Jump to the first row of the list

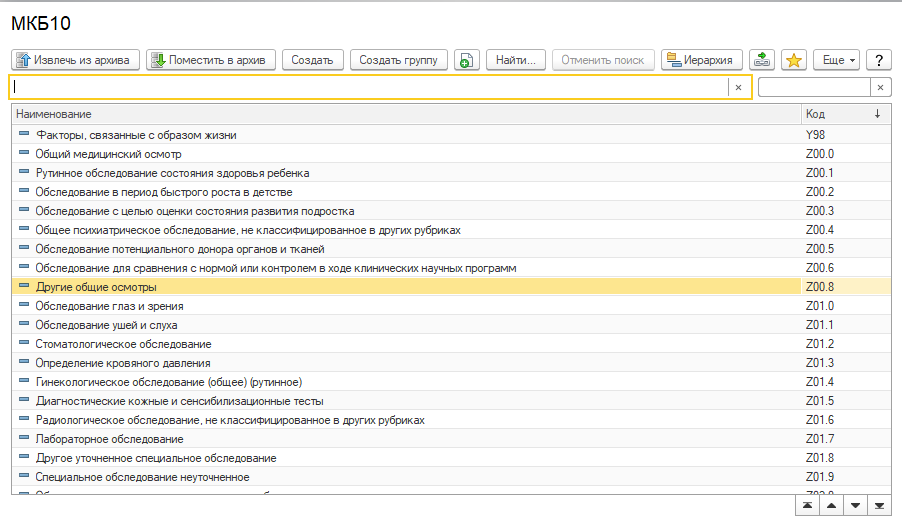(807, 506)
